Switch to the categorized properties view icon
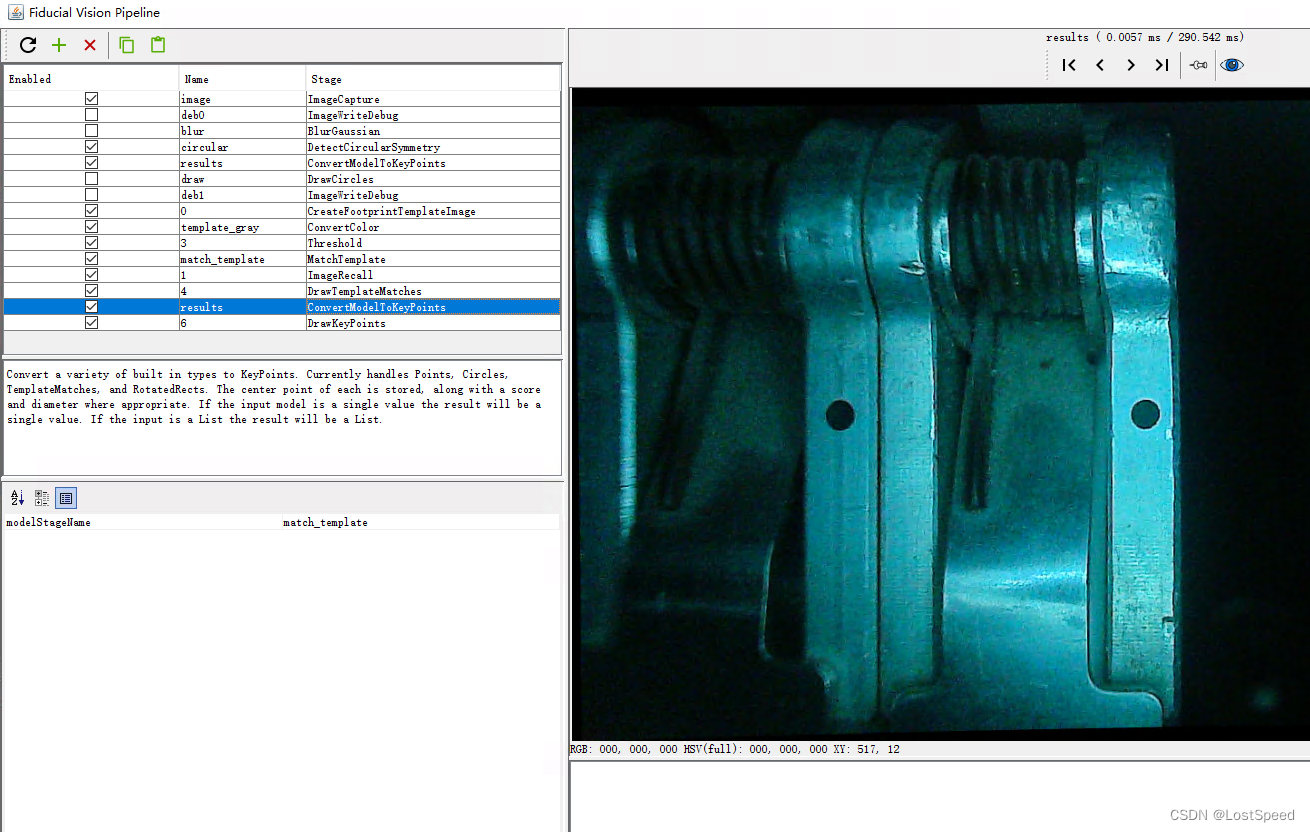 coord(42,498)
